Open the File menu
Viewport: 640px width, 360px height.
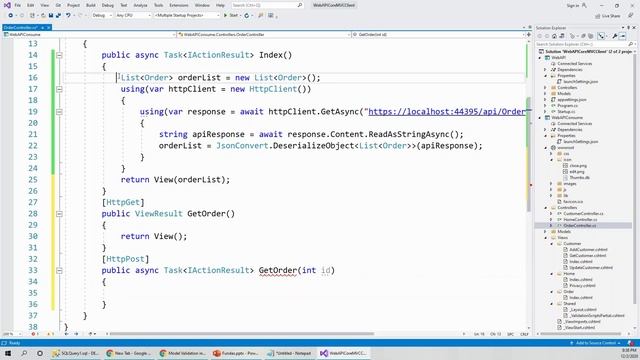(x=18, y=5)
